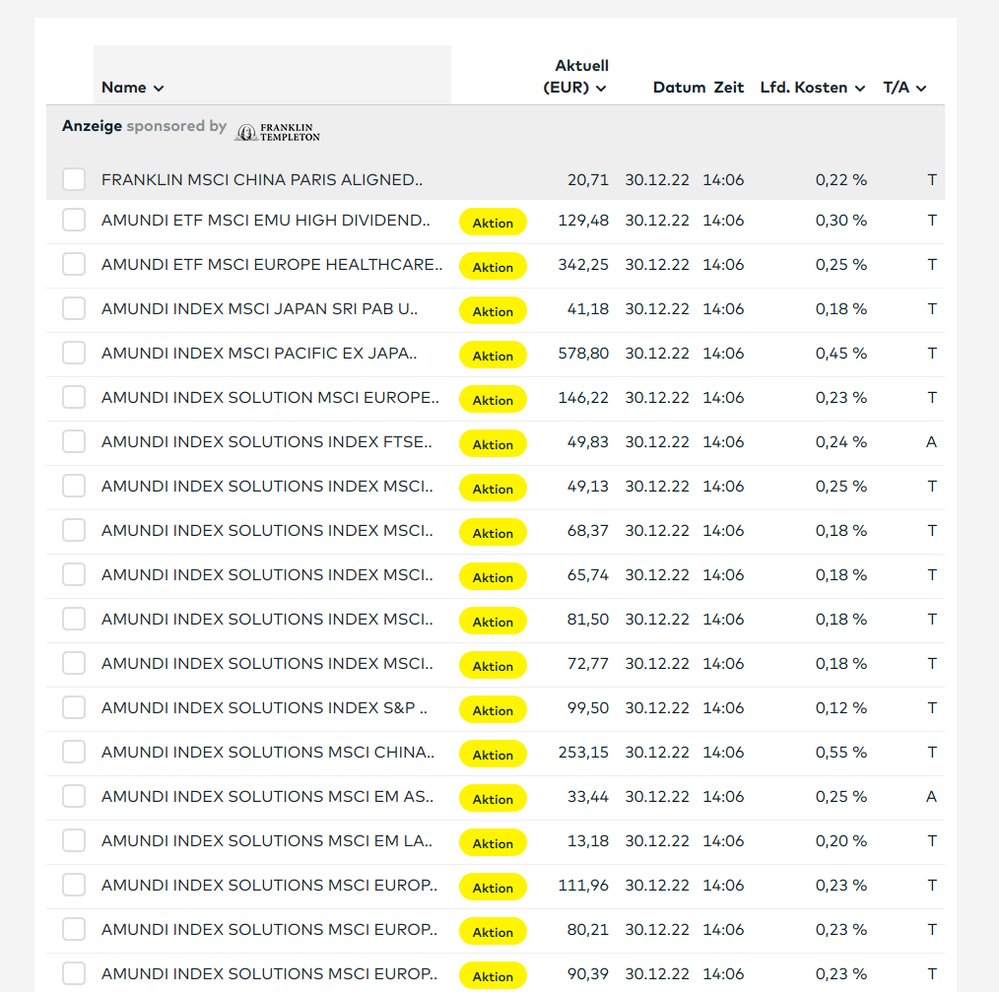Open AMUNDI INDEX SOLUTIONS MSCI EM AS fund
Screen dimensions: 999x992
(268, 796)
